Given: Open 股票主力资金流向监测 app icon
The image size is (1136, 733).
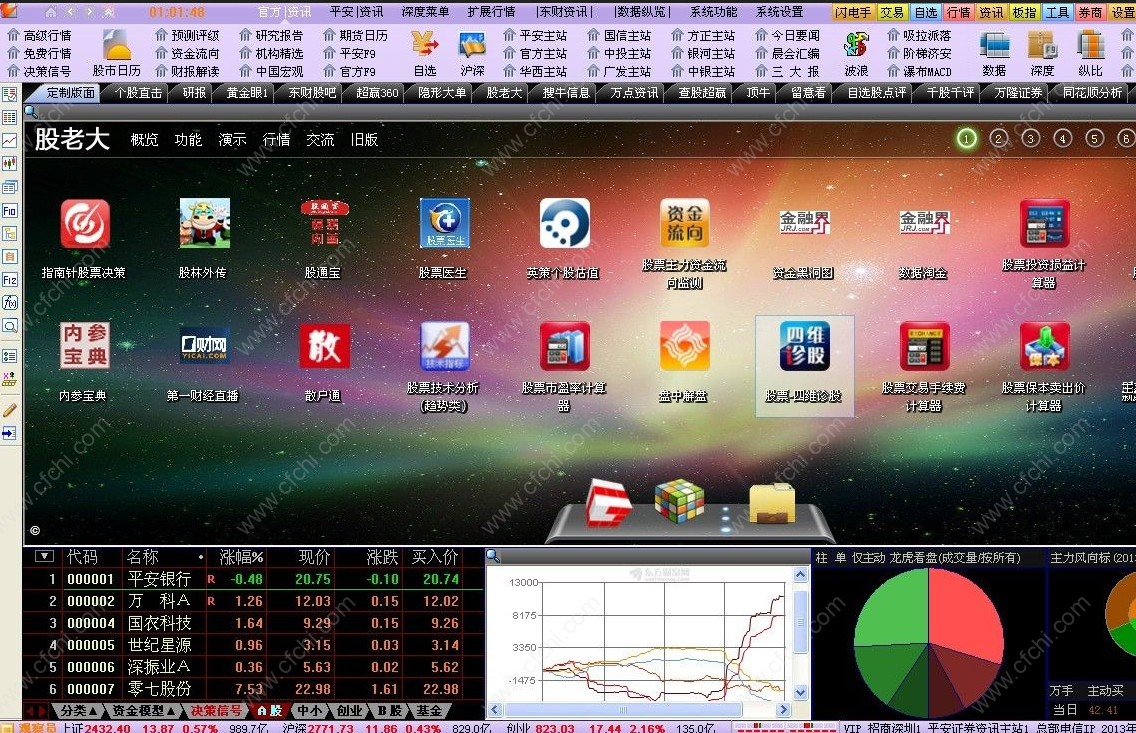Looking at the screenshot, I should 685,223.
